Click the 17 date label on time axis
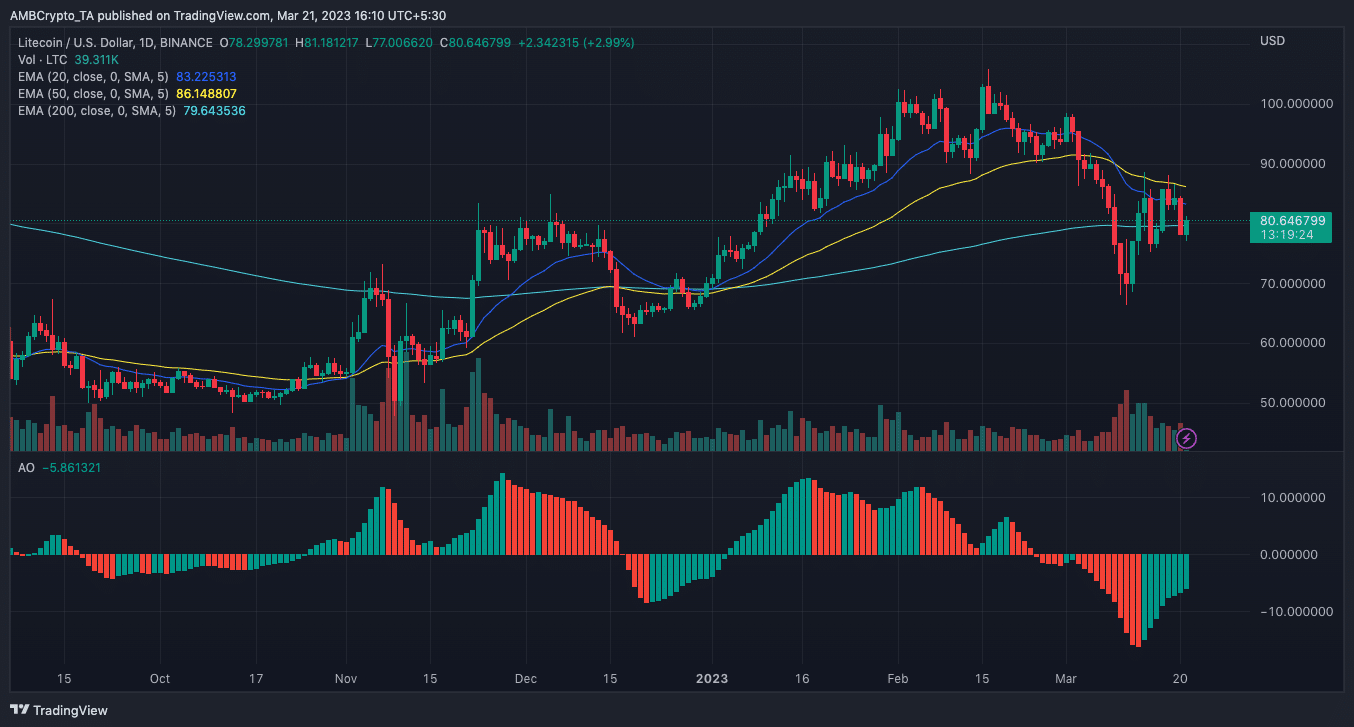This screenshot has width=1354, height=727. tap(256, 678)
